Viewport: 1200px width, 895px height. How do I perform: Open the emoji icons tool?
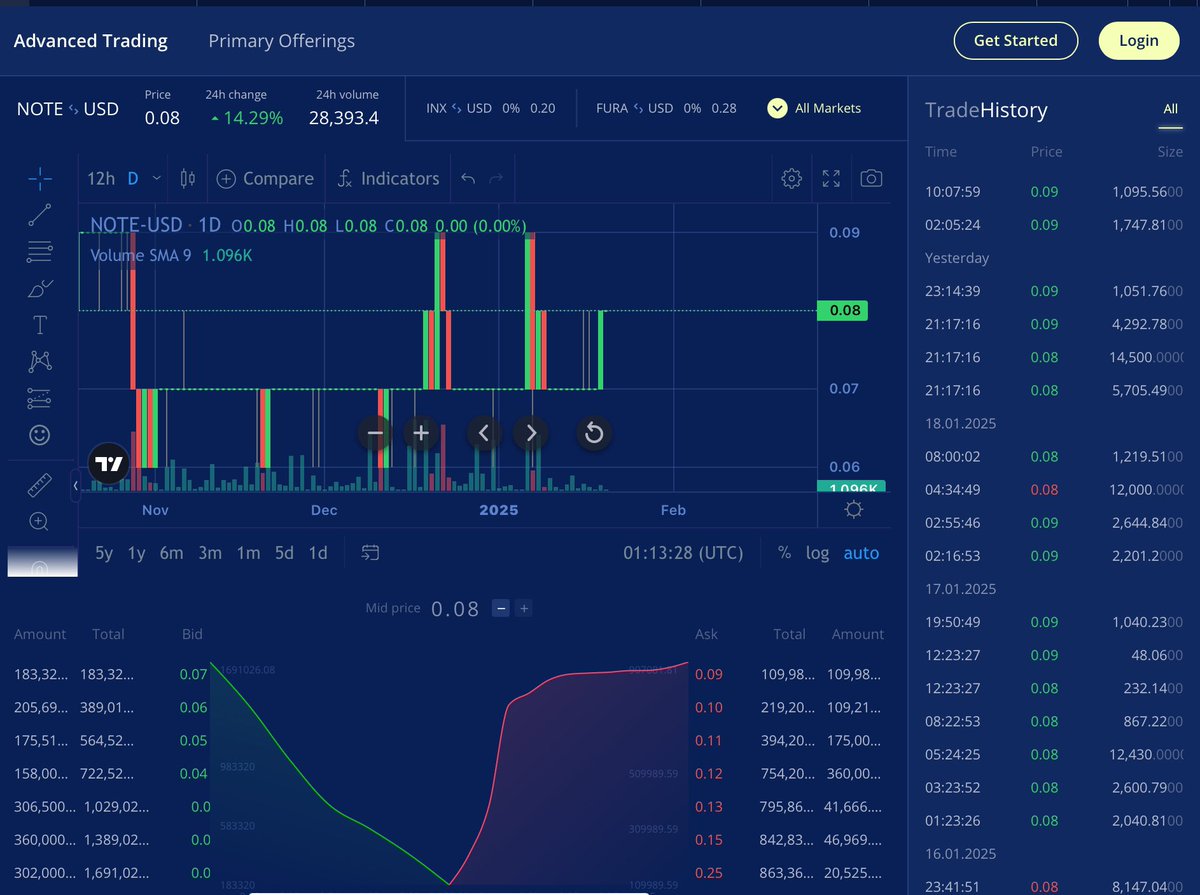pyautogui.click(x=40, y=435)
